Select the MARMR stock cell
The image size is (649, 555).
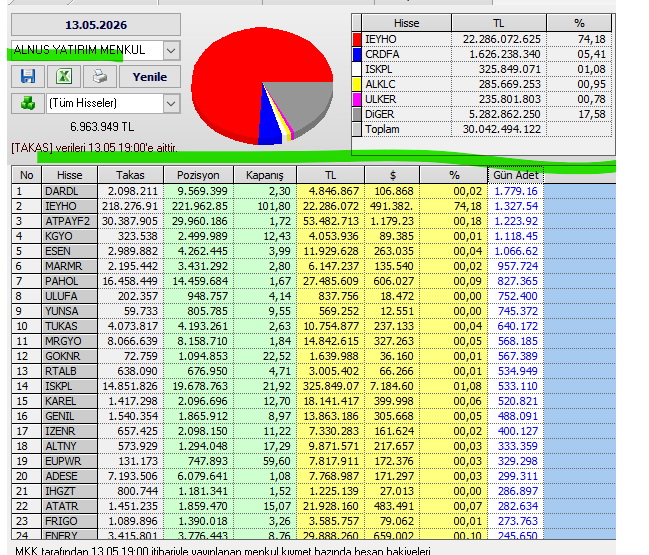pos(70,266)
